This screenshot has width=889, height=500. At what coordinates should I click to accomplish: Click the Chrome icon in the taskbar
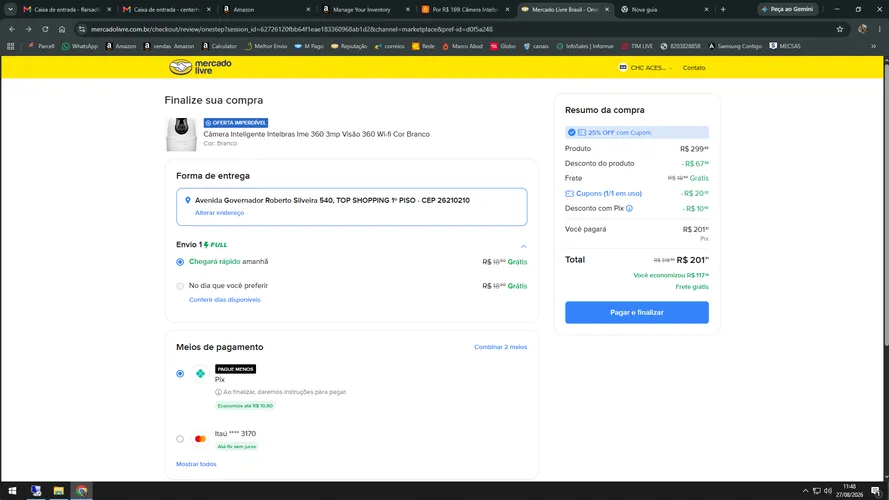click(x=82, y=491)
